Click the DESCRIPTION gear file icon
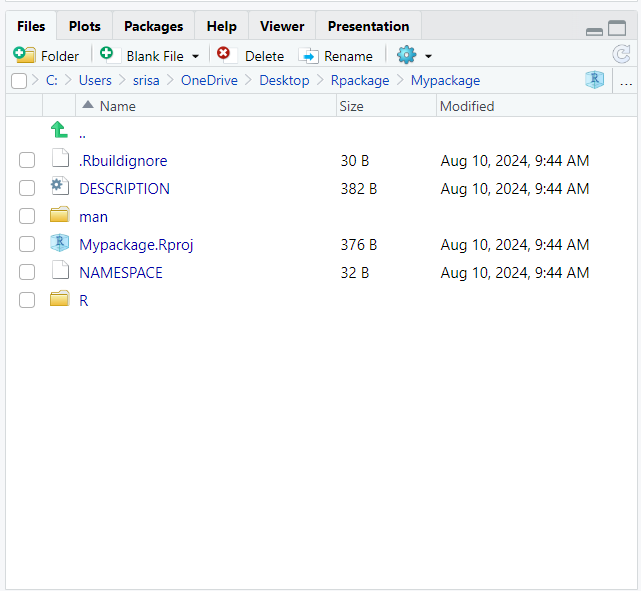 click(60, 186)
